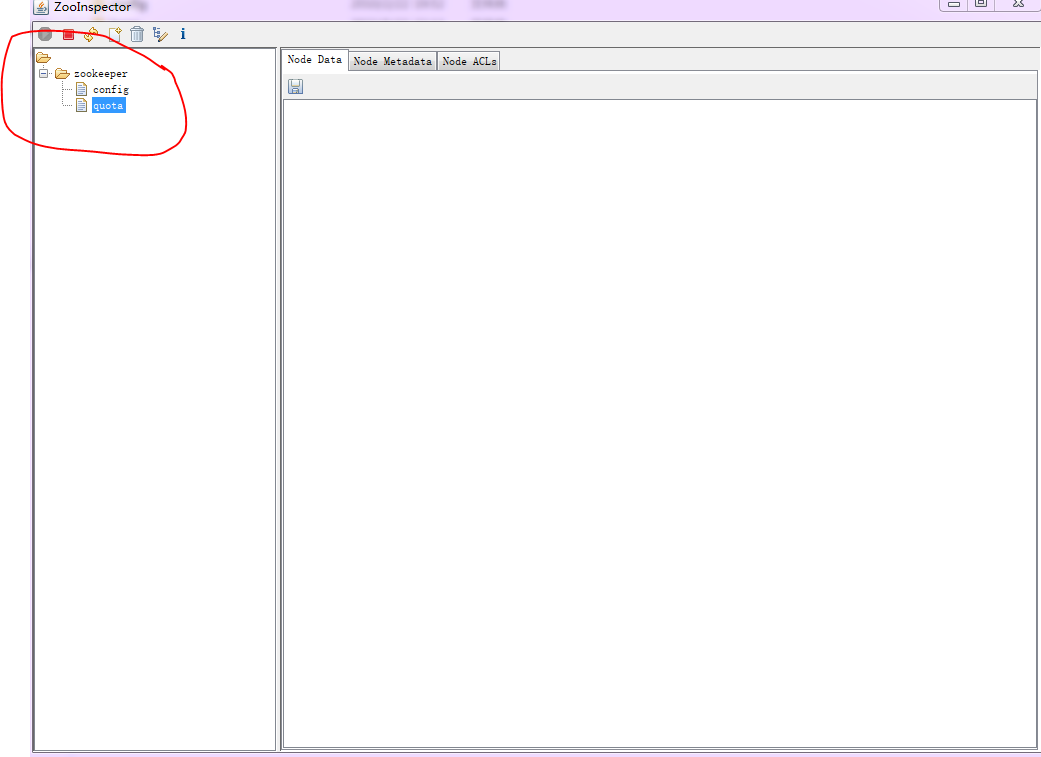This screenshot has width=1041, height=757.
Task: Open the Node ACLs tab
Action: point(469,61)
